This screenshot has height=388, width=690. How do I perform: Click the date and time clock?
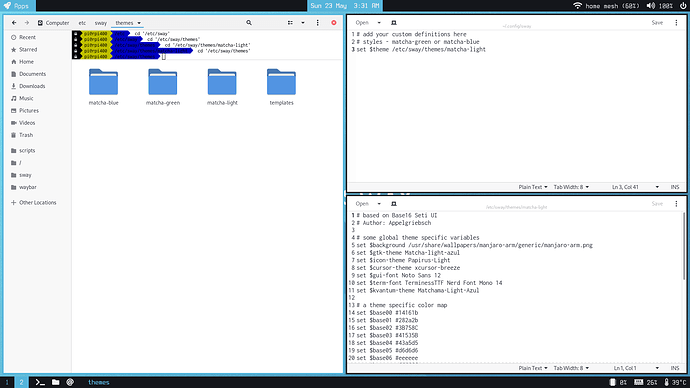coord(345,6)
